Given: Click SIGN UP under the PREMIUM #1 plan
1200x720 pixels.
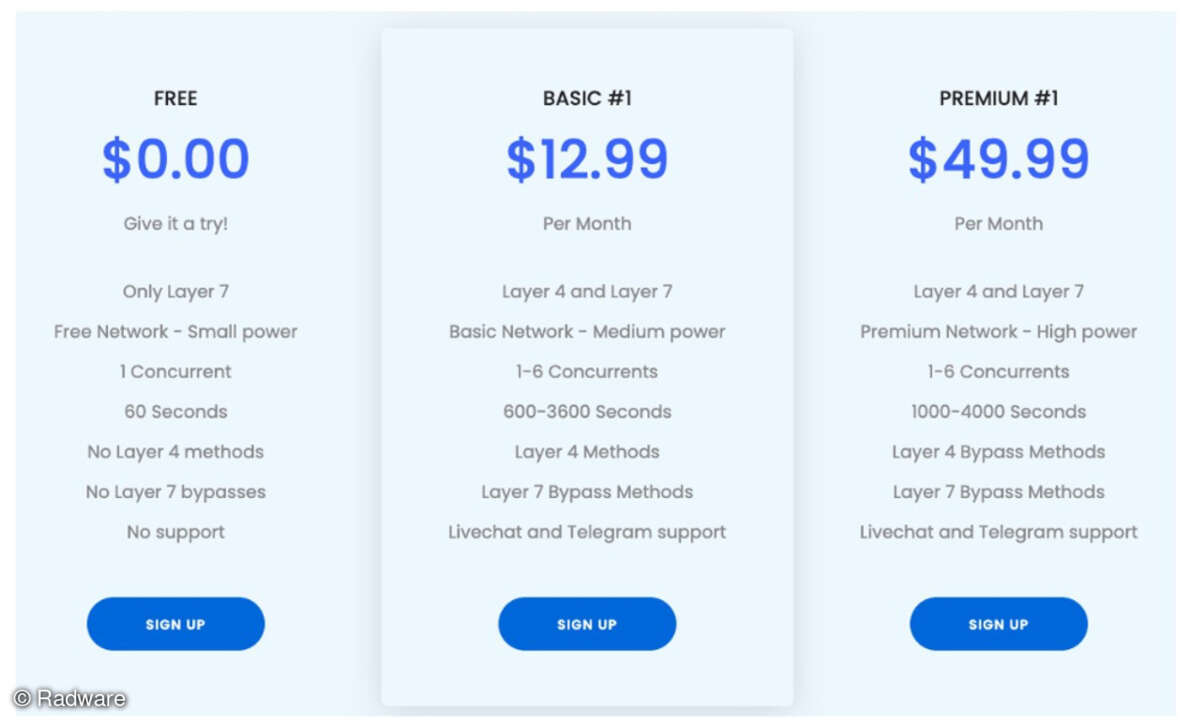Looking at the screenshot, I should pyautogui.click(x=998, y=624).
